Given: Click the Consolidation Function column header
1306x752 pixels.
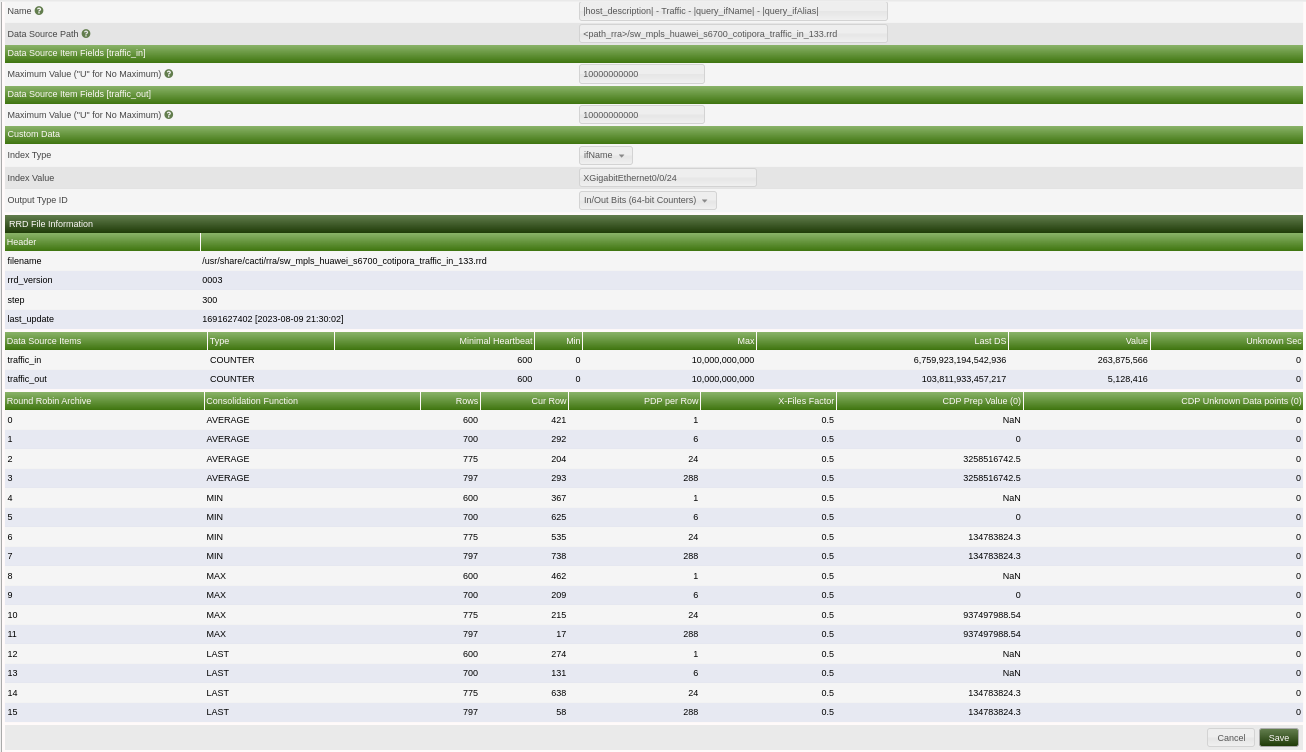Looking at the screenshot, I should click(312, 401).
